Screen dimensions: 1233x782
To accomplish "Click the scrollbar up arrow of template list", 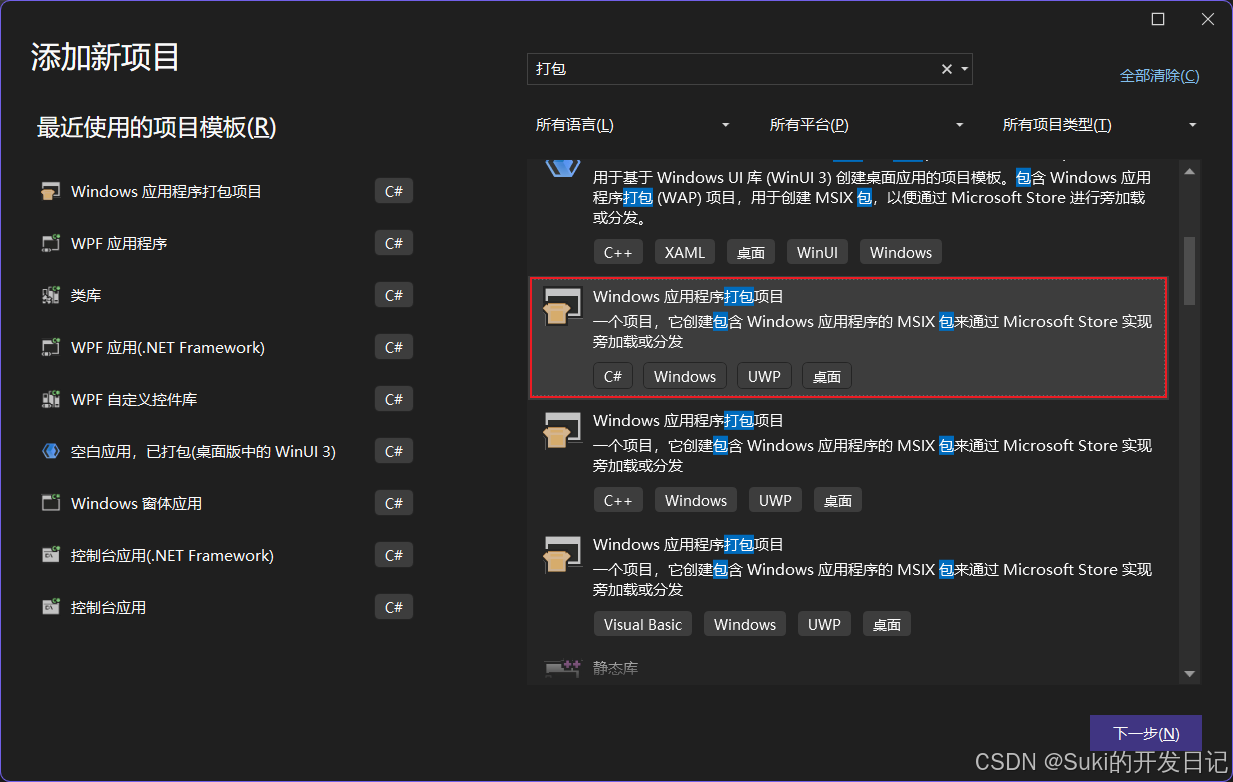I will coord(1189,173).
